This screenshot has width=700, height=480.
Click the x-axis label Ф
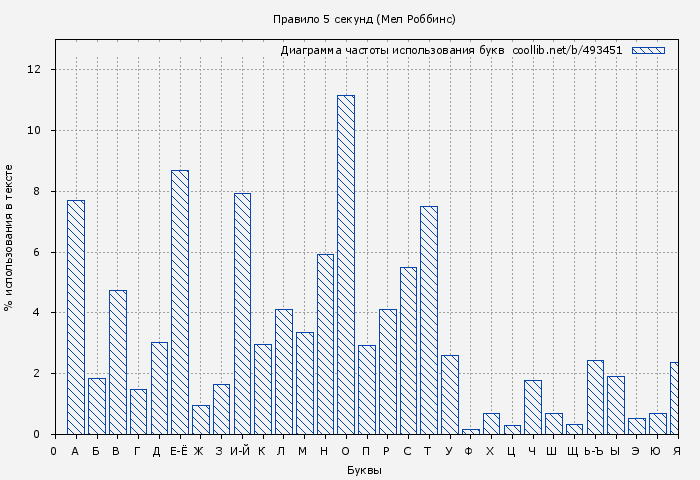[x=470, y=451]
